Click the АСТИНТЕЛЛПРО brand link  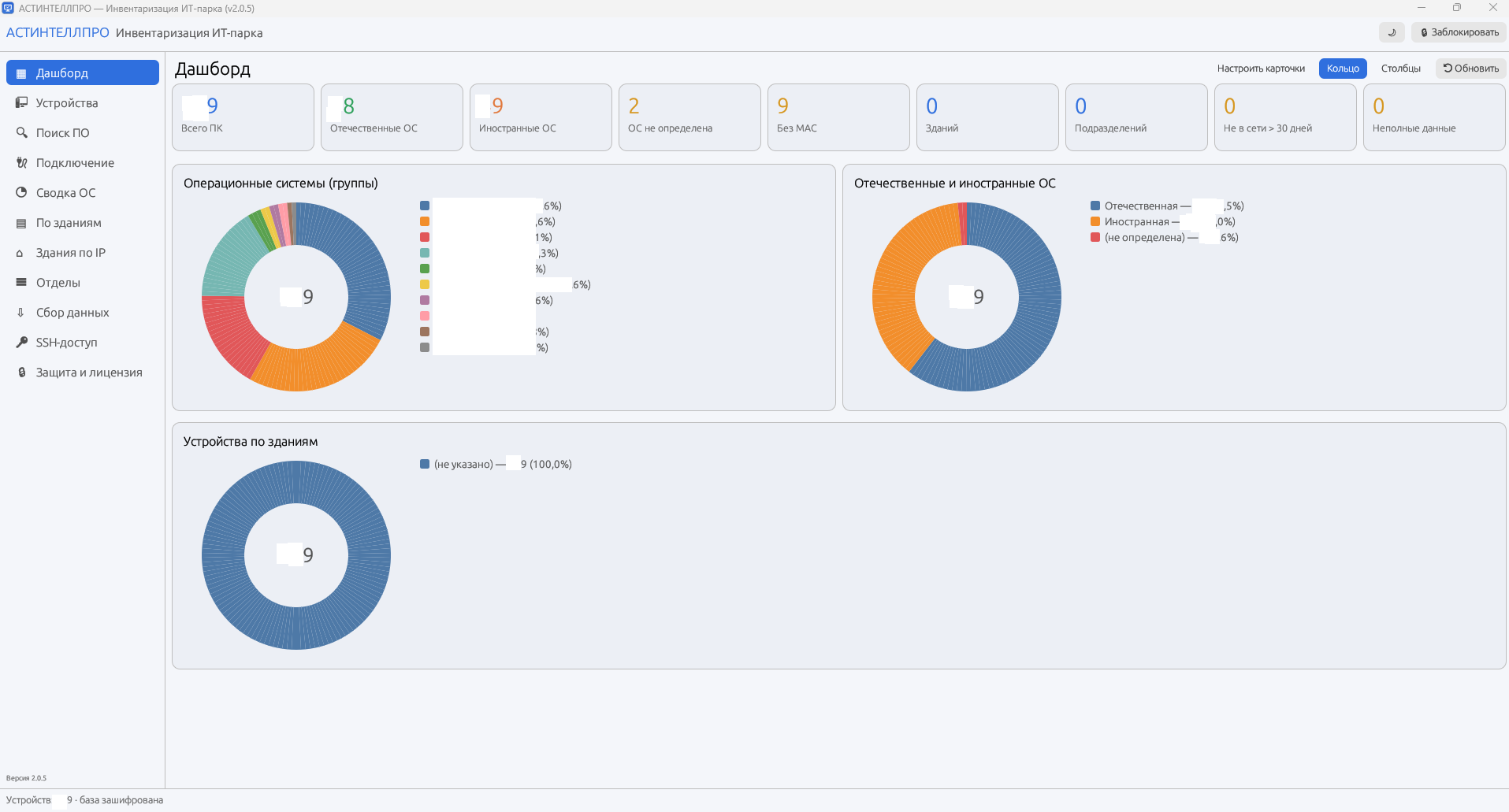click(58, 32)
